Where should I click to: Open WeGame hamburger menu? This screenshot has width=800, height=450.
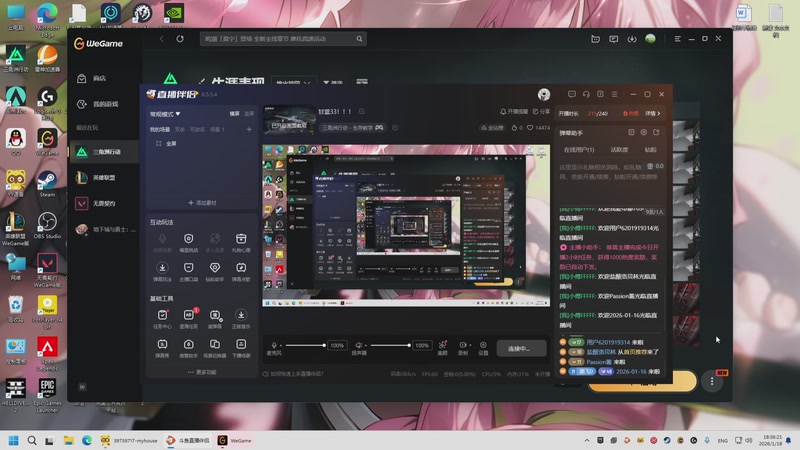[677, 39]
